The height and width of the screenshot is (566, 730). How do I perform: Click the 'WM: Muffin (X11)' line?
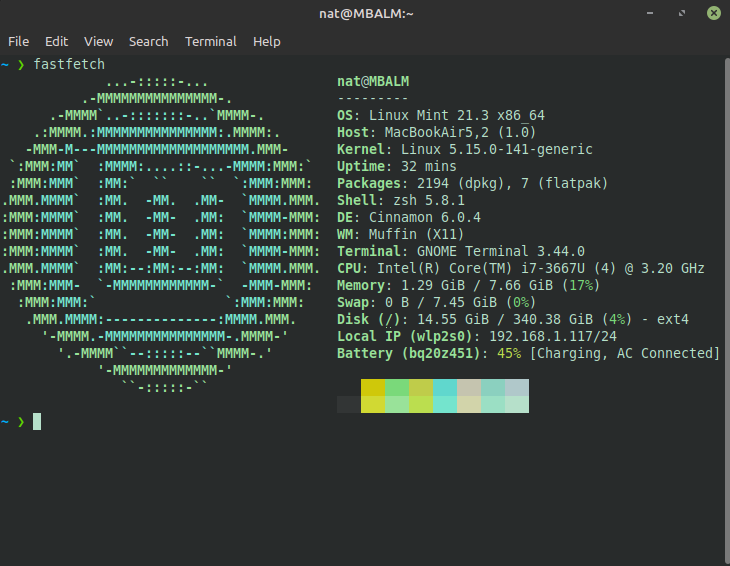[401, 234]
